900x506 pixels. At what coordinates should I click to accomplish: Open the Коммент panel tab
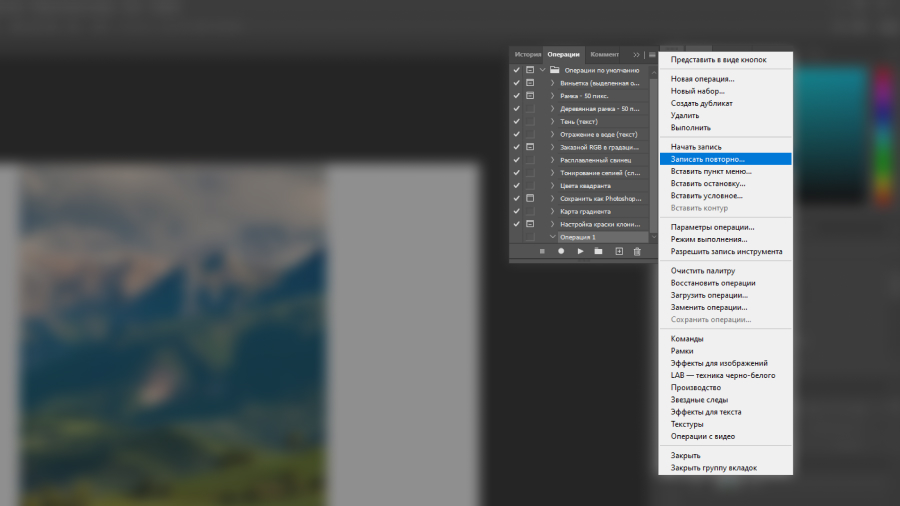click(x=604, y=54)
